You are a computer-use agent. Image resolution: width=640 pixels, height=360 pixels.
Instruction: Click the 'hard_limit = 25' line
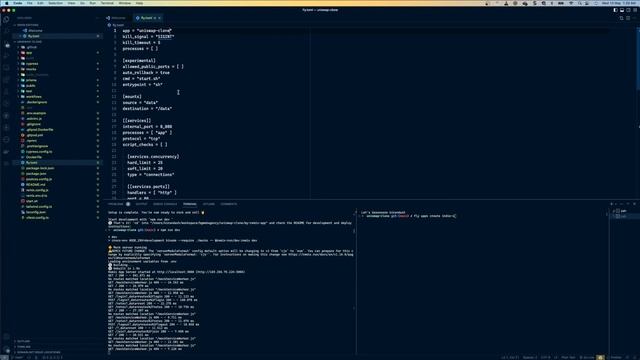click(x=145, y=162)
